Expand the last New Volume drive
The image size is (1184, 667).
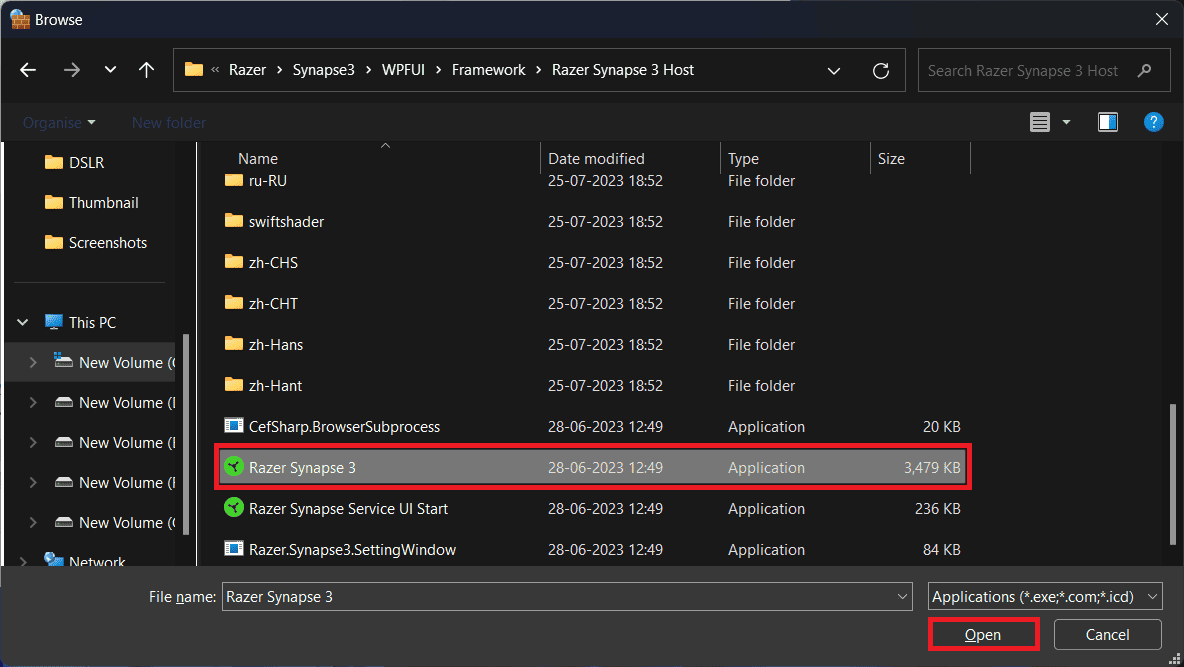(x=32, y=523)
